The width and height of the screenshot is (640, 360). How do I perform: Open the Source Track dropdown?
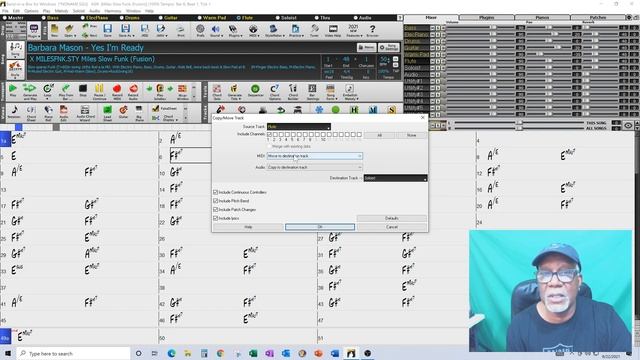299,127
